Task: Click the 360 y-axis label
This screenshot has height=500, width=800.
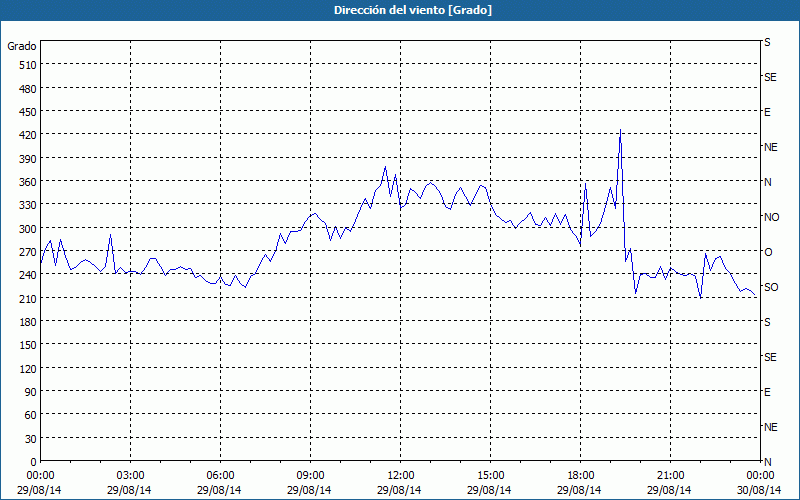Action: [28, 182]
